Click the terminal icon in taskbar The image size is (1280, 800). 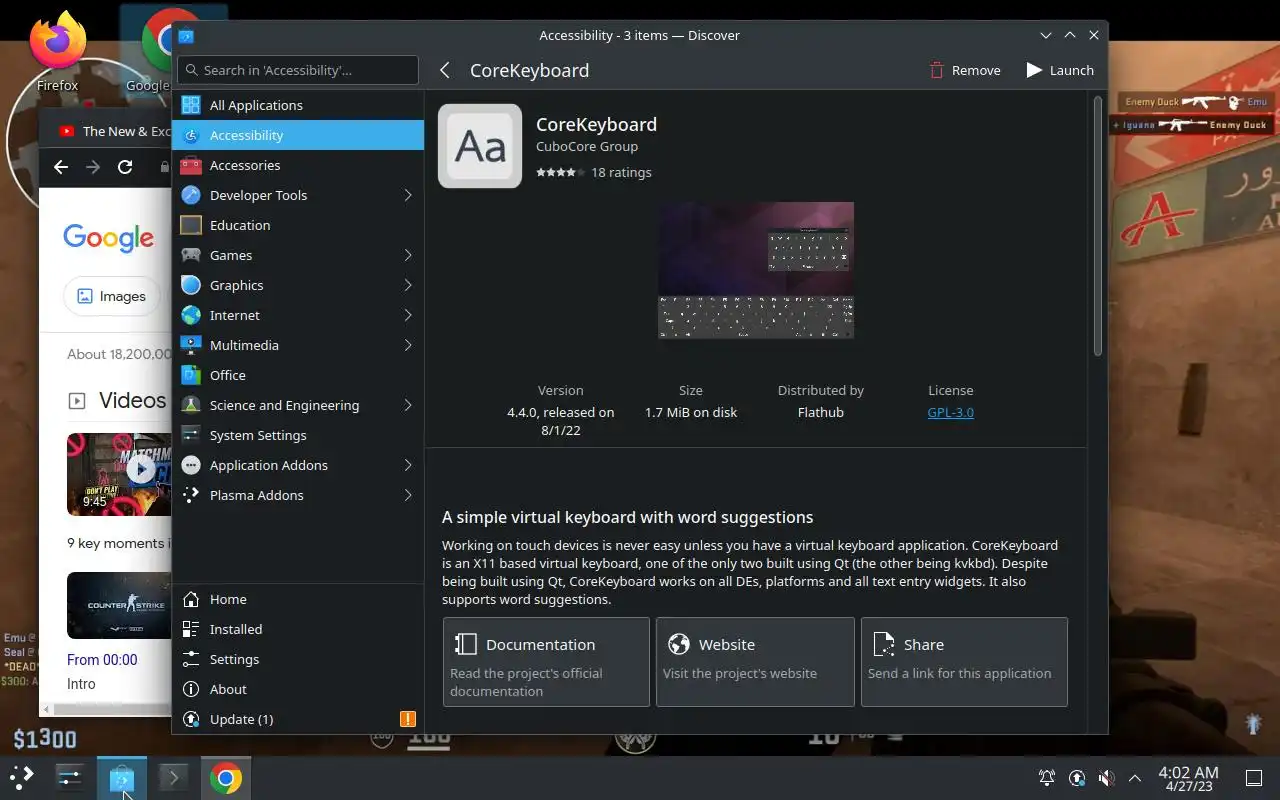pyautogui.click(x=173, y=778)
